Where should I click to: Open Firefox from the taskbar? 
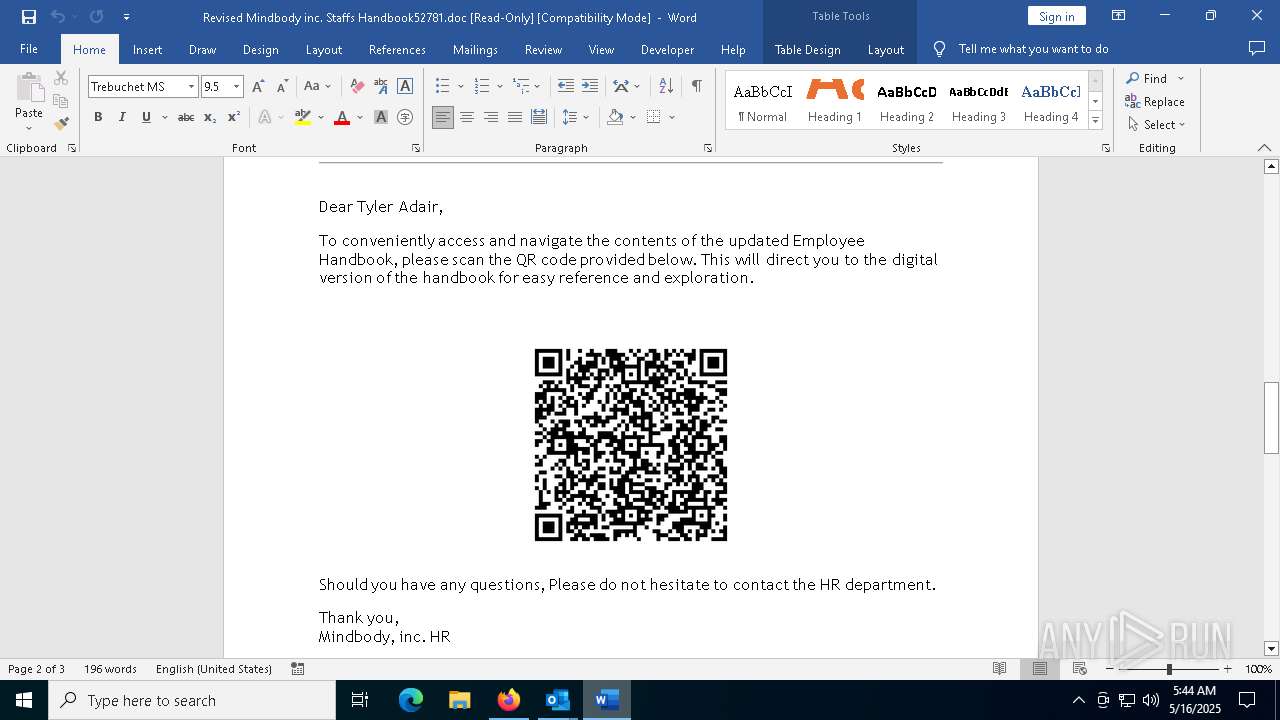pos(508,700)
